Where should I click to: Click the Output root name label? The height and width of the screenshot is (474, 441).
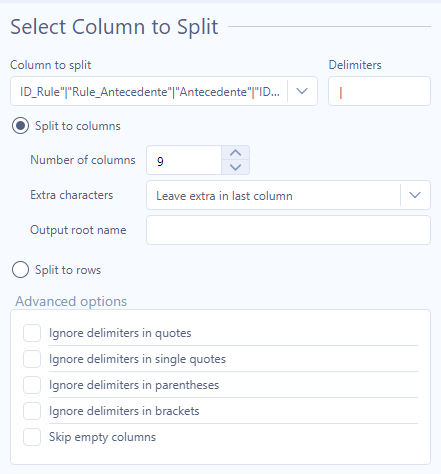click(78, 230)
